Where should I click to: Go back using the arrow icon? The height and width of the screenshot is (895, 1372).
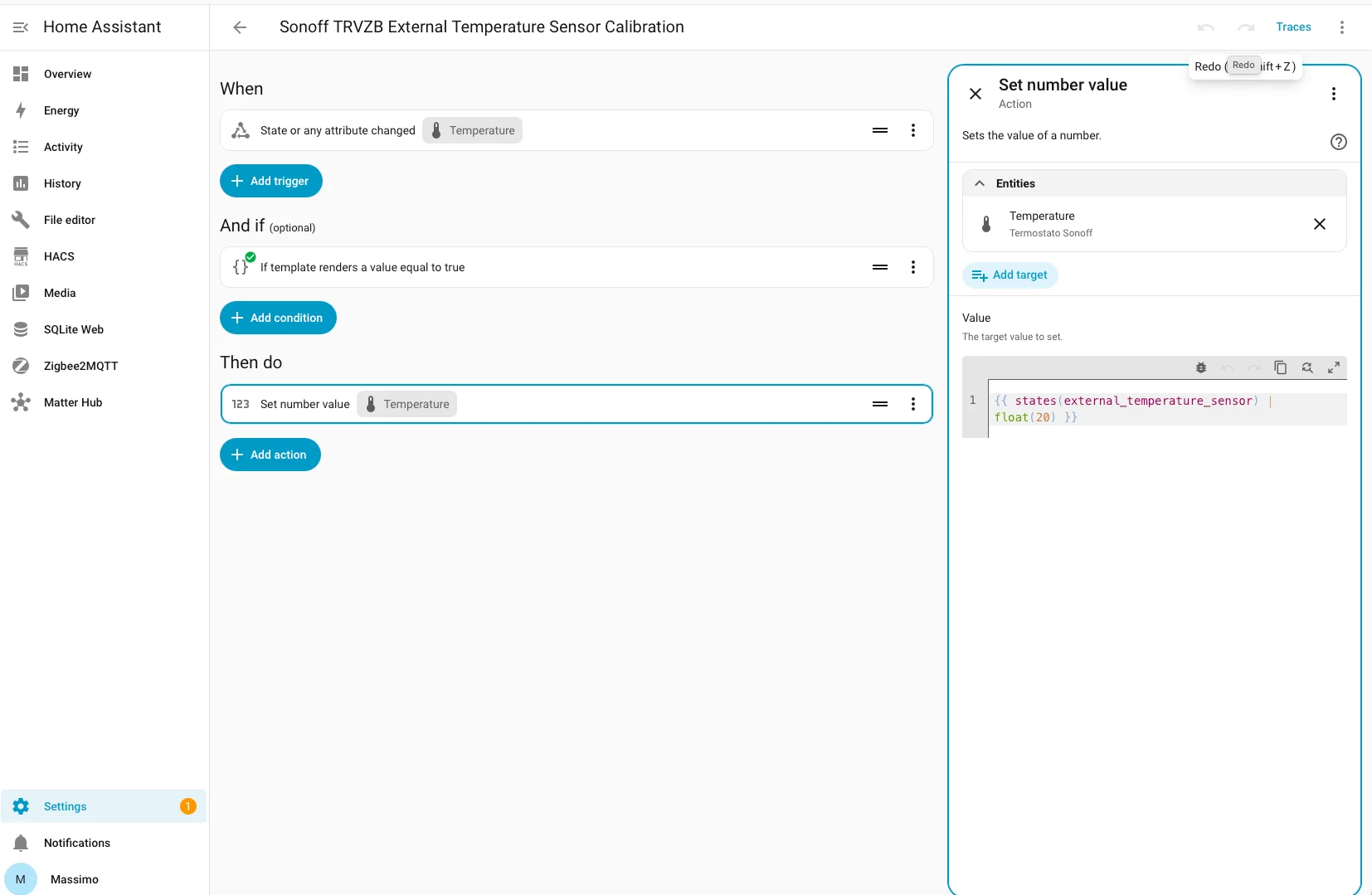coord(240,27)
